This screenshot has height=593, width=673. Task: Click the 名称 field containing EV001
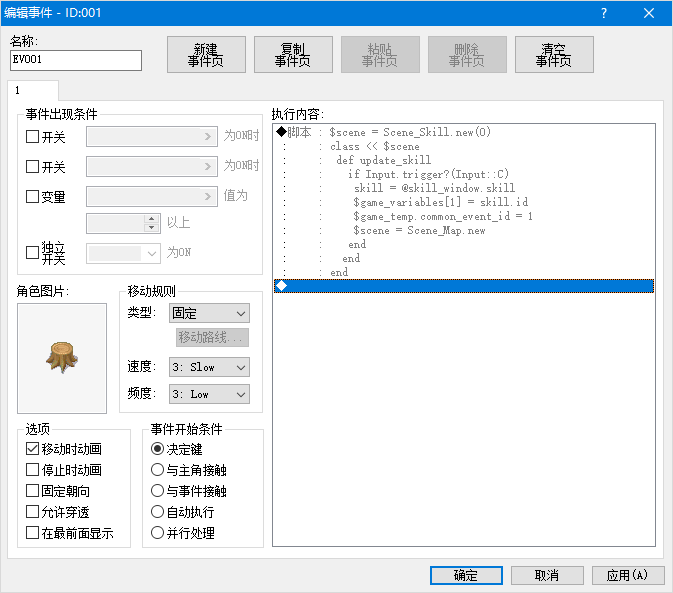pos(76,60)
